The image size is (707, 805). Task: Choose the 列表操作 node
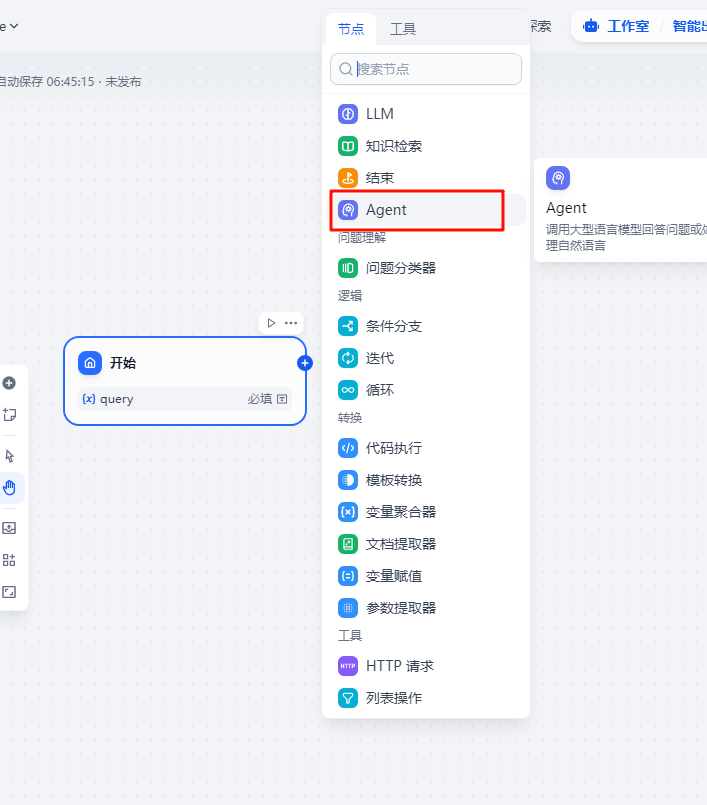point(393,698)
